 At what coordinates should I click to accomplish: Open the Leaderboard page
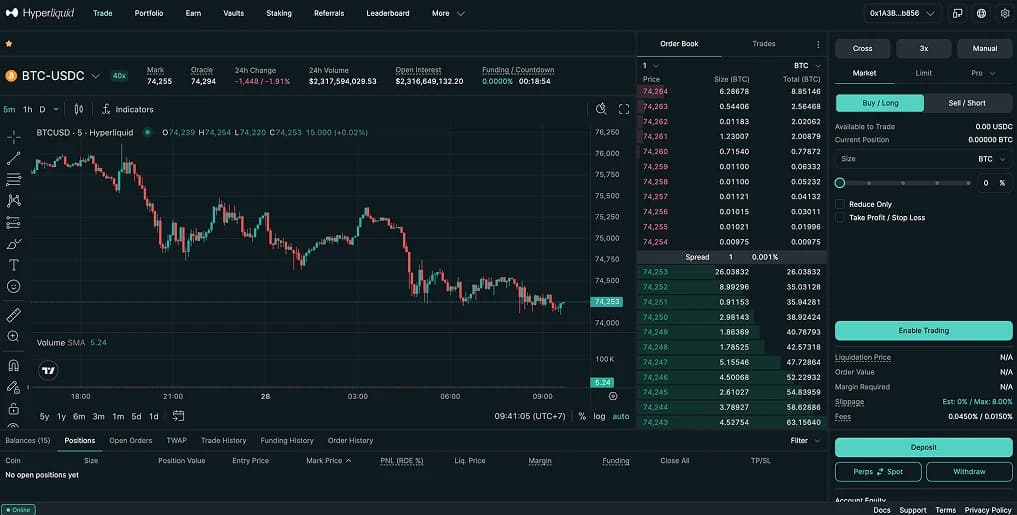(x=388, y=13)
